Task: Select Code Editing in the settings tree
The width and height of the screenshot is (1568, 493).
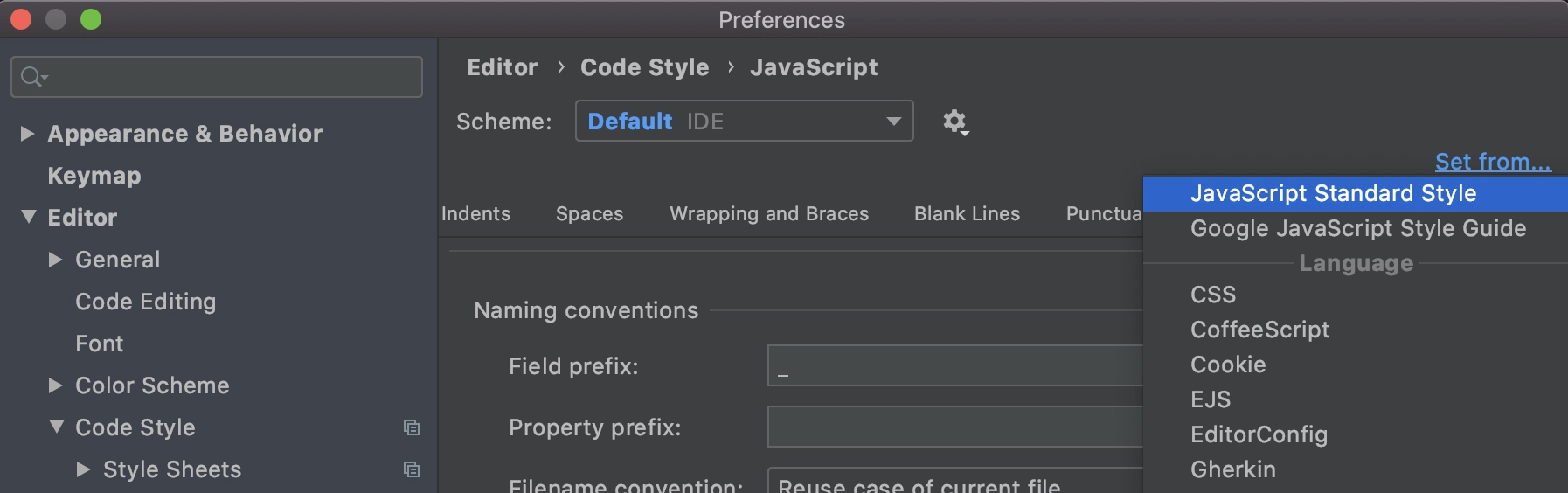Action: [x=146, y=302]
